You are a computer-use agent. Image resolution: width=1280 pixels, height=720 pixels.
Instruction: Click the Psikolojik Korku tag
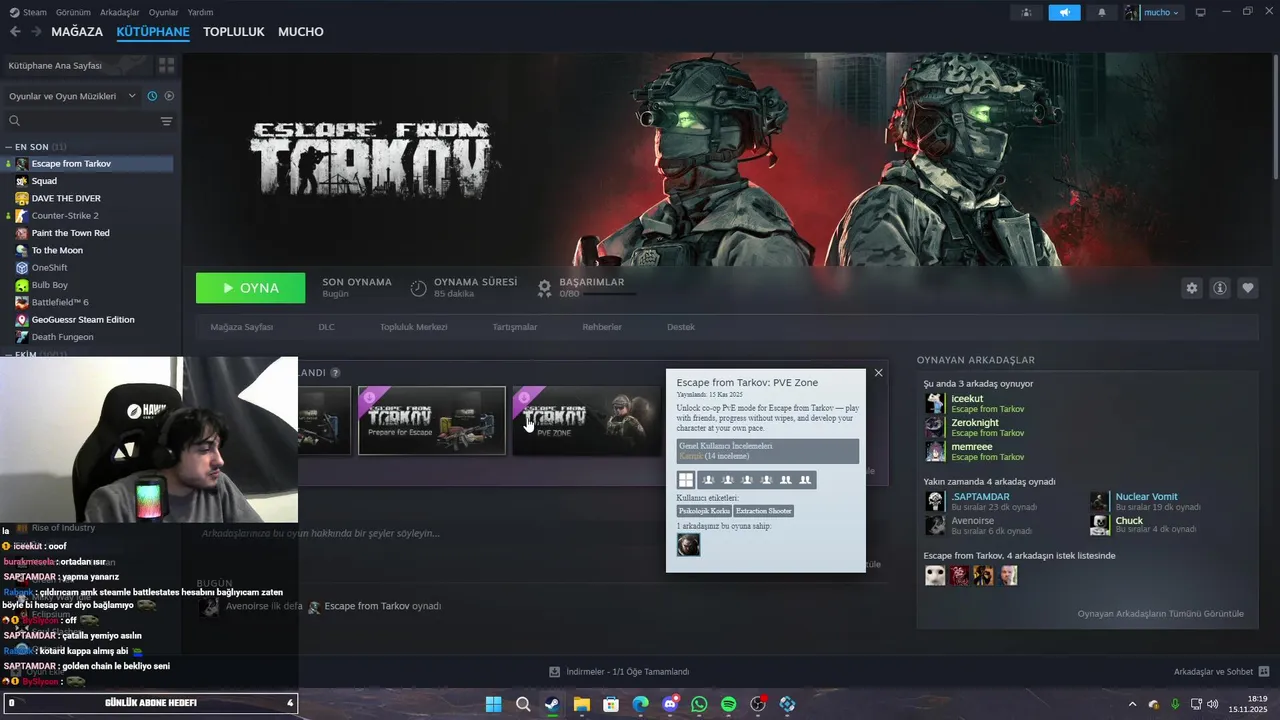point(704,511)
